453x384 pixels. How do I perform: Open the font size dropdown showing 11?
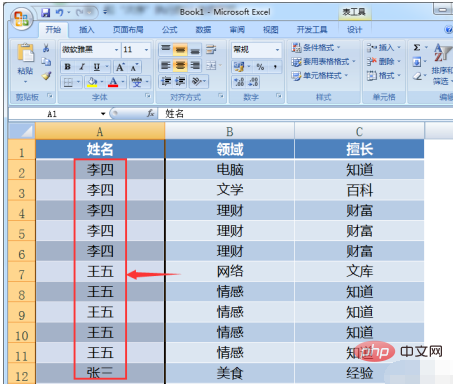click(146, 50)
